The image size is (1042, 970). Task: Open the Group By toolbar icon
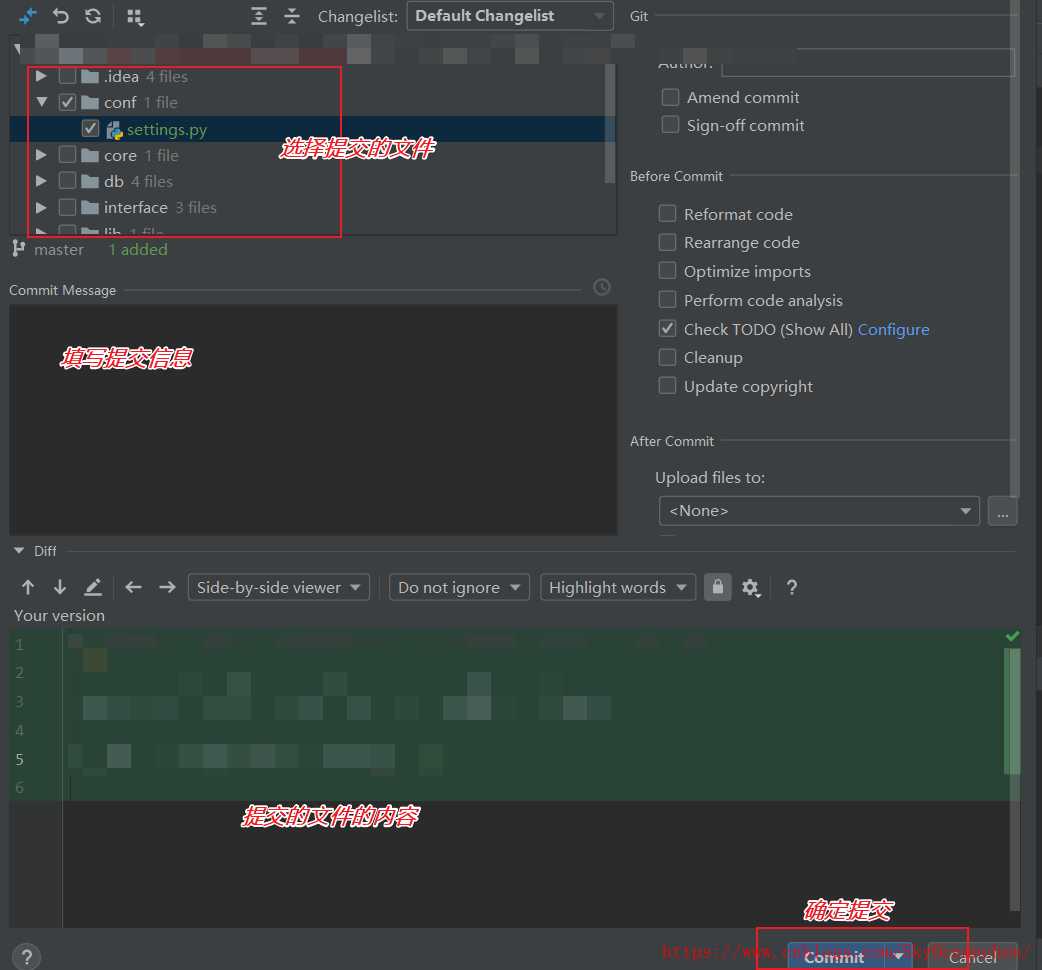(135, 17)
